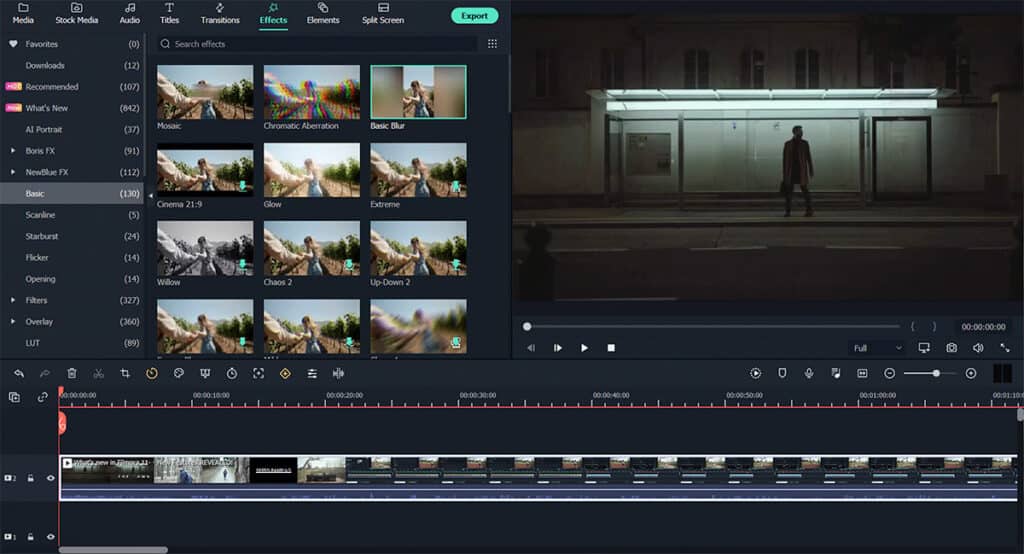1024x554 pixels.
Task: Take a snapshot with camera icon
Action: [x=952, y=348]
